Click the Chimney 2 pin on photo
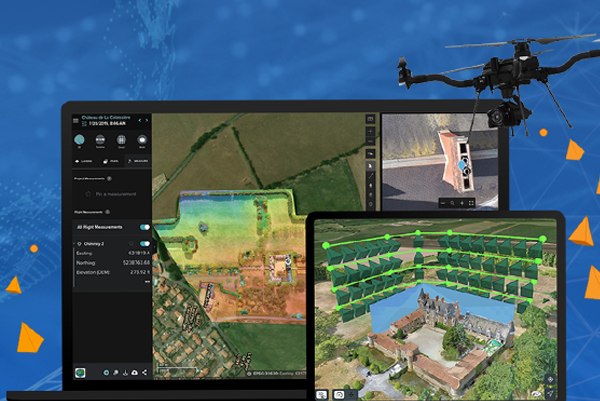 463,166
